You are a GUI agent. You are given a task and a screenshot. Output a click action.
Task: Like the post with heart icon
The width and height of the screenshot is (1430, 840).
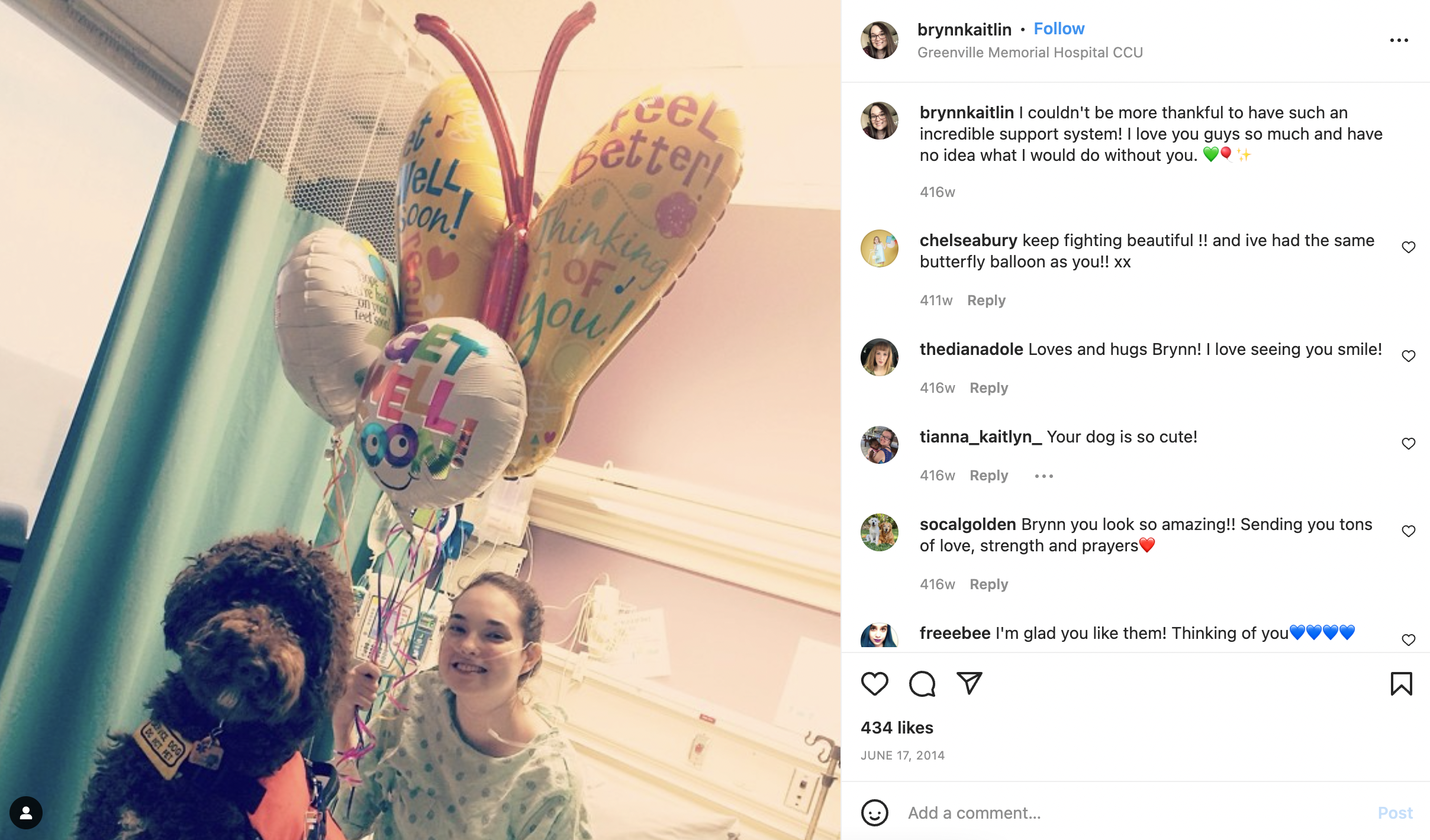(x=874, y=684)
